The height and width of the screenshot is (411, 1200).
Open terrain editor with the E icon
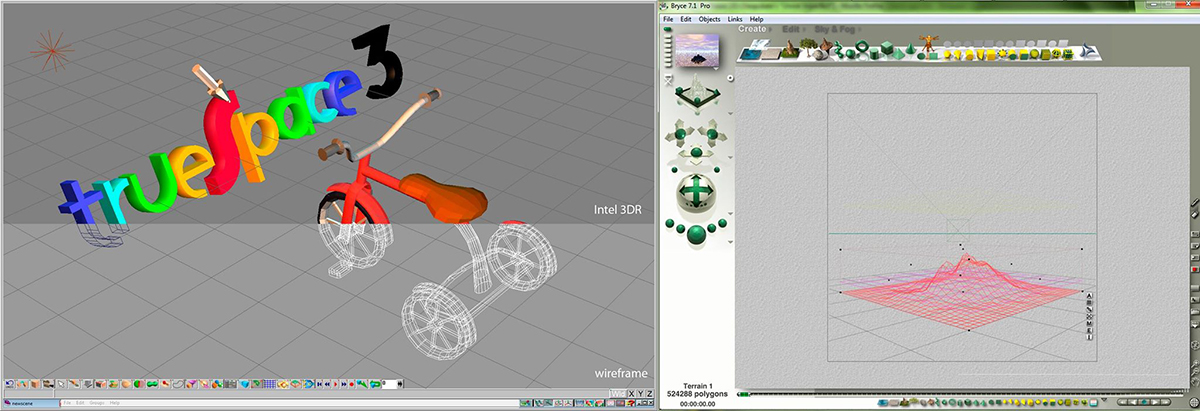click(x=1089, y=330)
